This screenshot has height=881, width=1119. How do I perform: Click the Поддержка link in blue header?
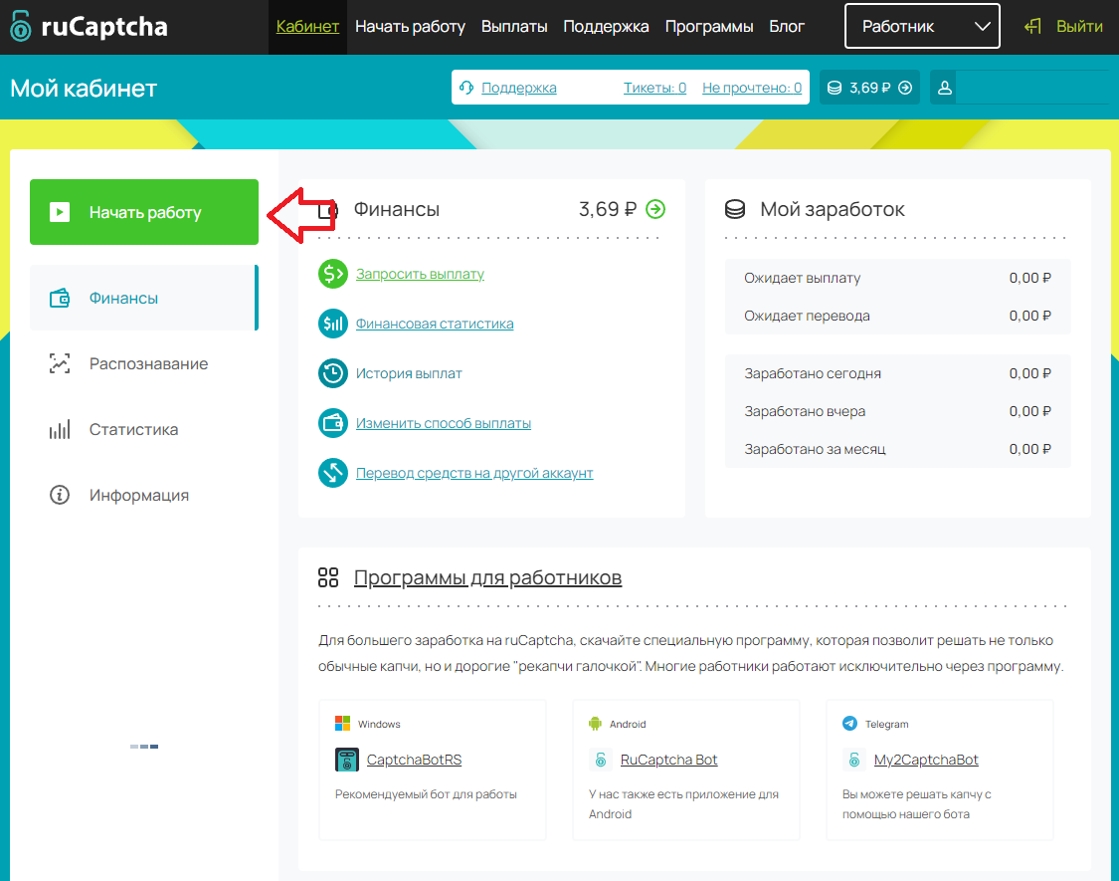point(519,88)
